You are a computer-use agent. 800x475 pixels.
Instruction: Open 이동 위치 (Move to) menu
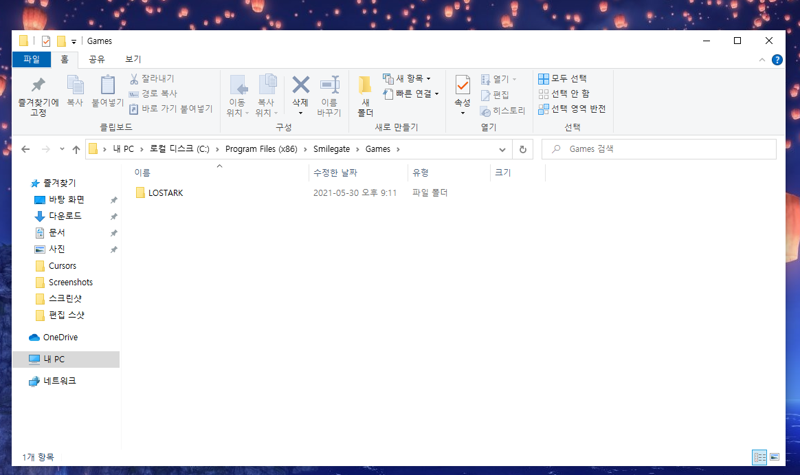(x=238, y=96)
